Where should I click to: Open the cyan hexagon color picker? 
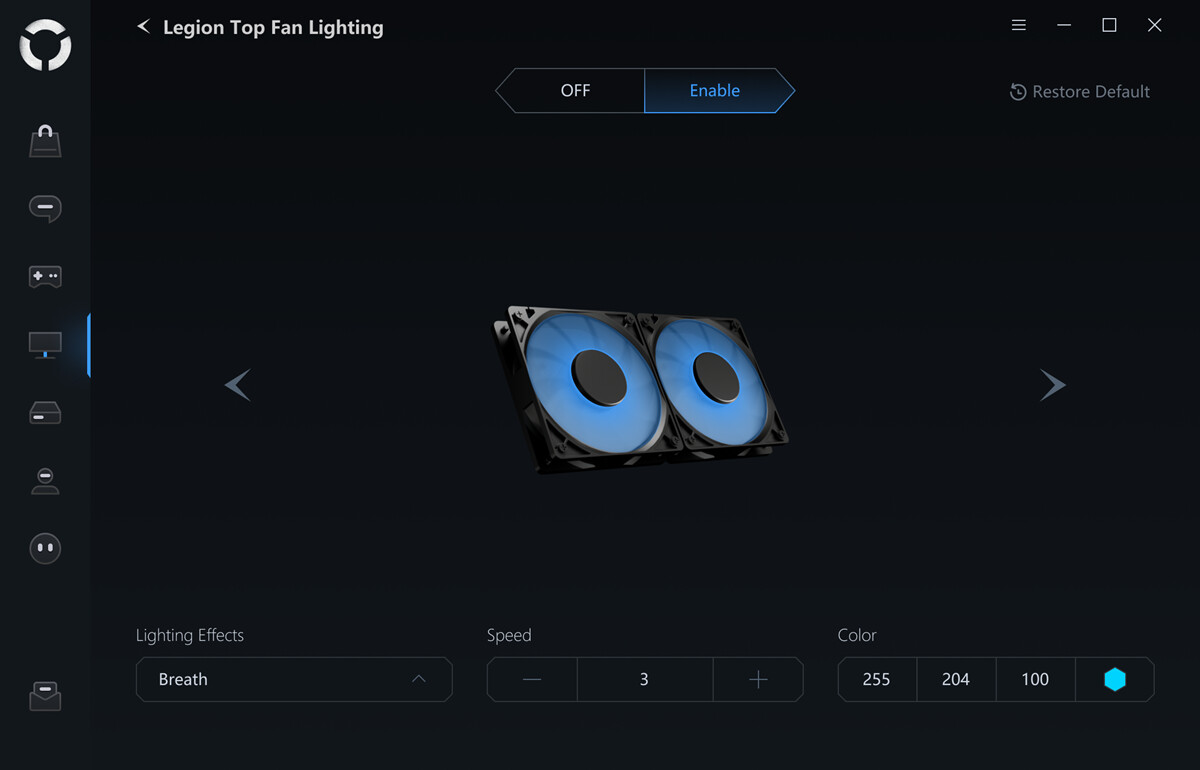[1115, 680]
